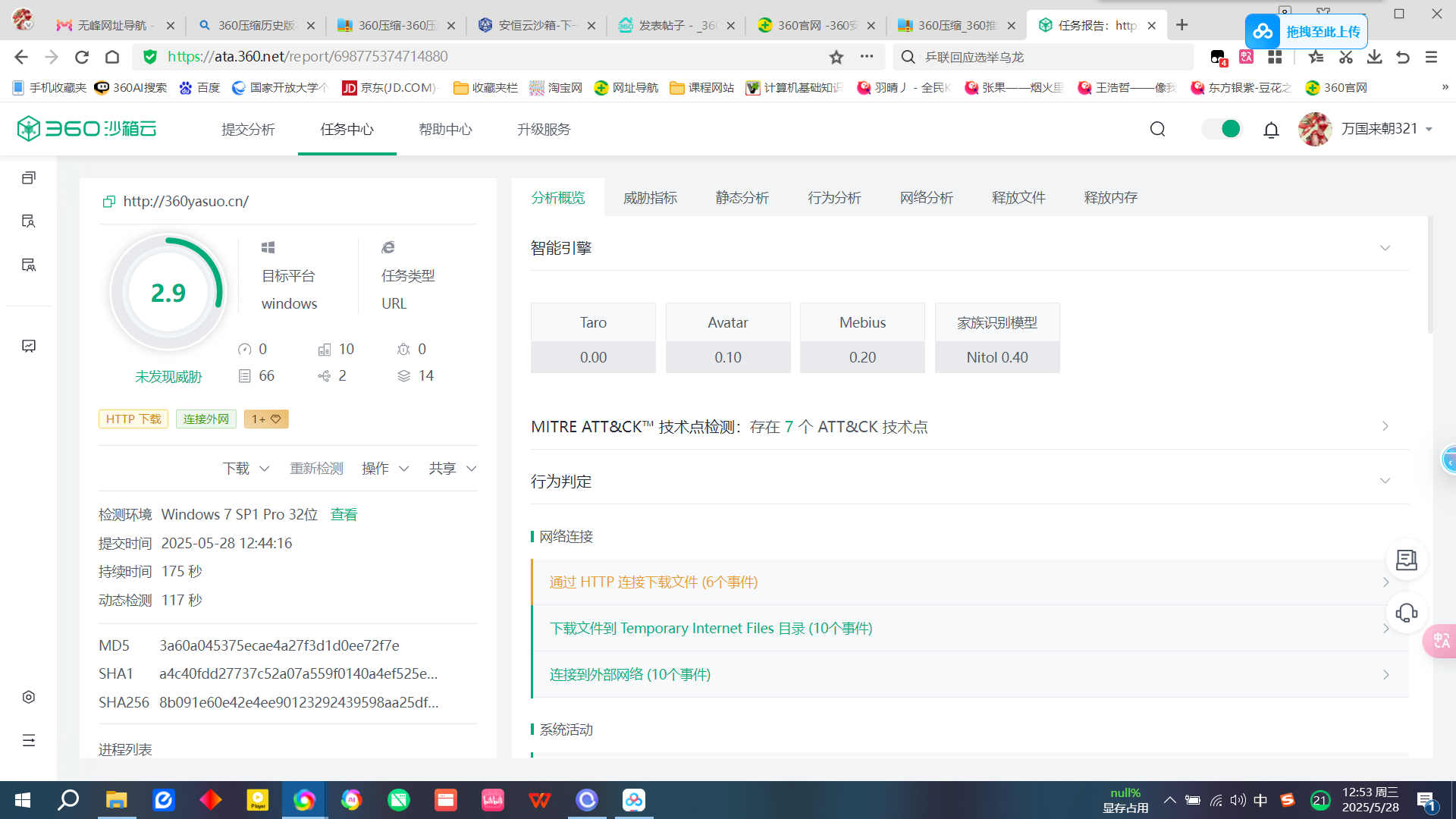1456x819 pixels.
Task: Click the 1+ tag badge
Action: 266,419
